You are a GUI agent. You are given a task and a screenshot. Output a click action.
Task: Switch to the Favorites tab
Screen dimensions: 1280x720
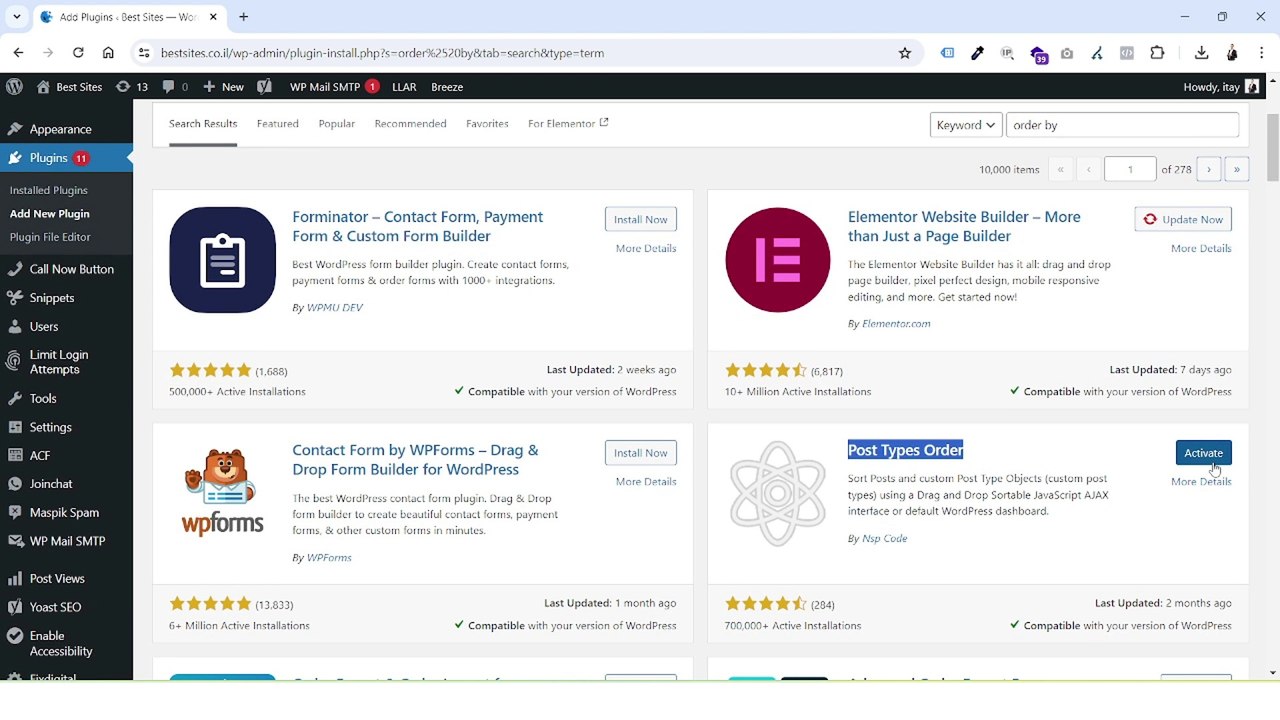coord(487,124)
